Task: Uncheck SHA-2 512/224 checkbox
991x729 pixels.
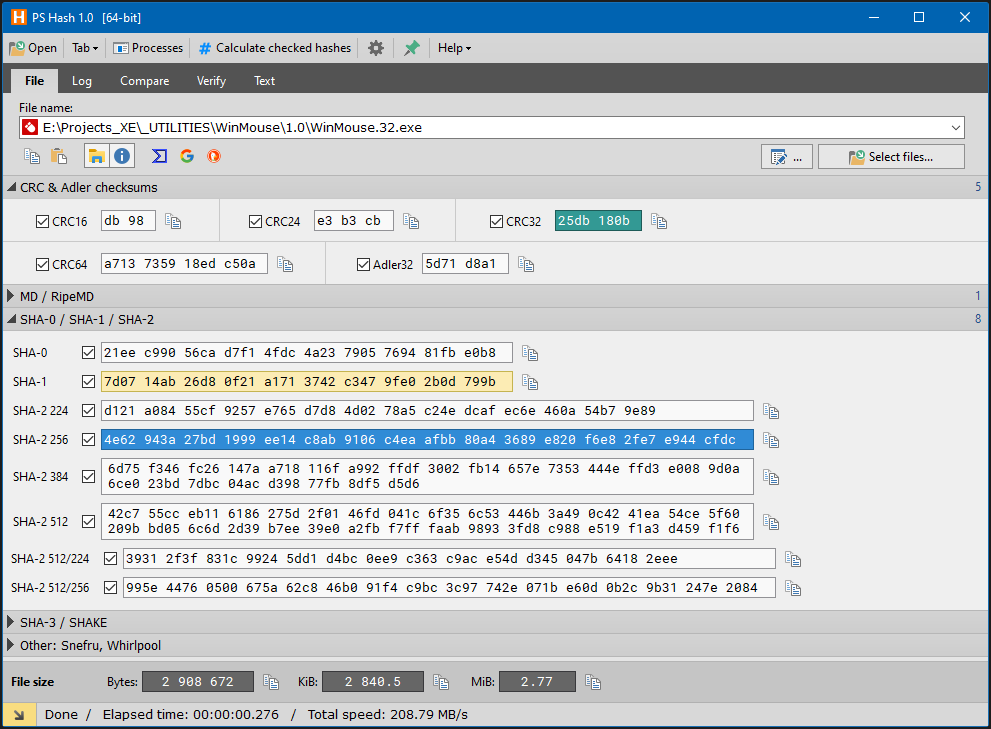Action: (111, 559)
